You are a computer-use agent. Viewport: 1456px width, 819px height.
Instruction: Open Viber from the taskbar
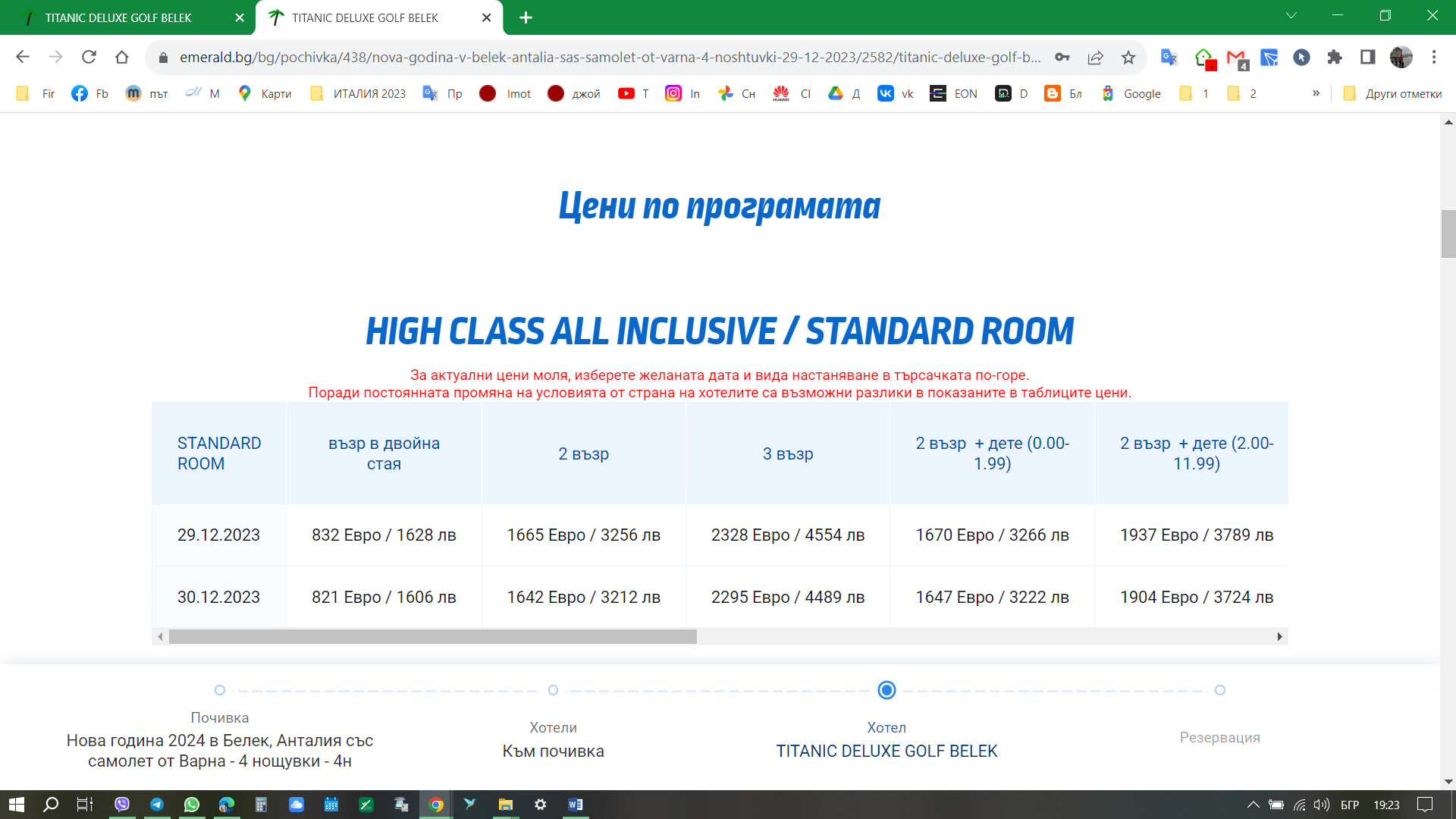pyautogui.click(x=122, y=805)
